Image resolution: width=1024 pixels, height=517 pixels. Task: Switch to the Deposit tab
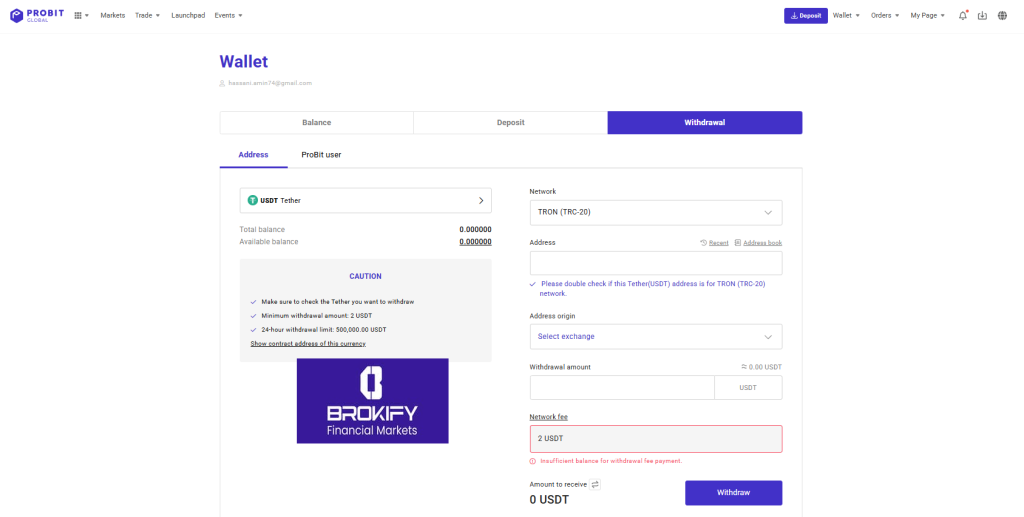tap(510, 122)
